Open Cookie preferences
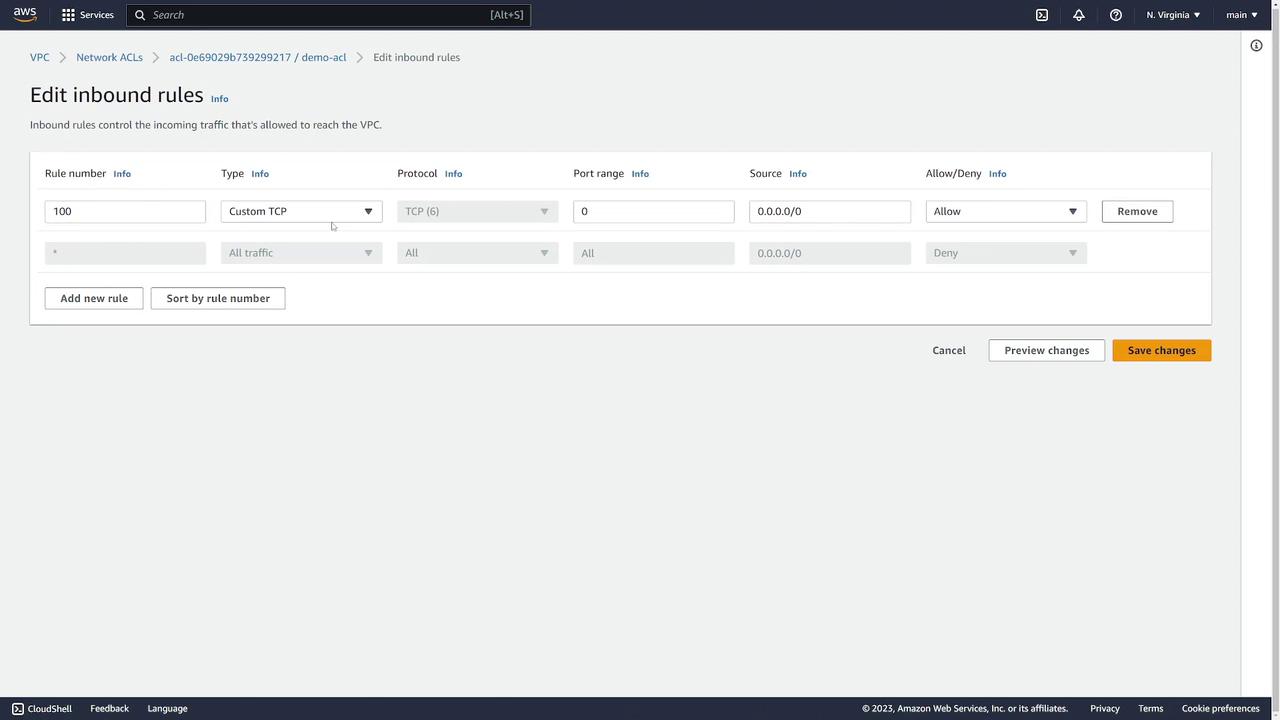Viewport: 1280px width, 720px height. (x=1220, y=708)
